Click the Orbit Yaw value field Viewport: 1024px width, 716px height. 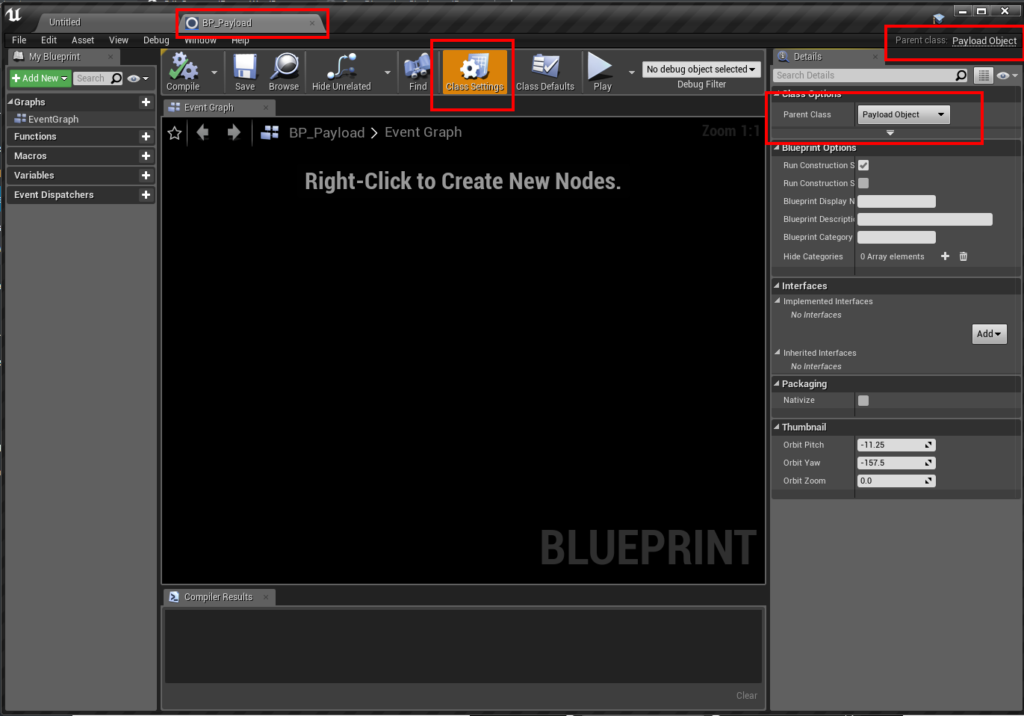pyautogui.click(x=896, y=463)
